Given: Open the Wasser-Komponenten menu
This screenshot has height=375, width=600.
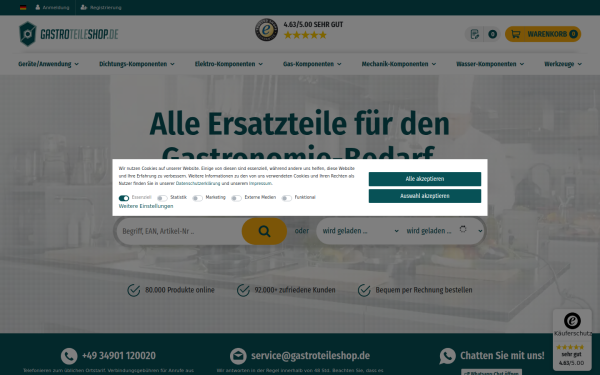Looking at the screenshot, I should pos(490,64).
